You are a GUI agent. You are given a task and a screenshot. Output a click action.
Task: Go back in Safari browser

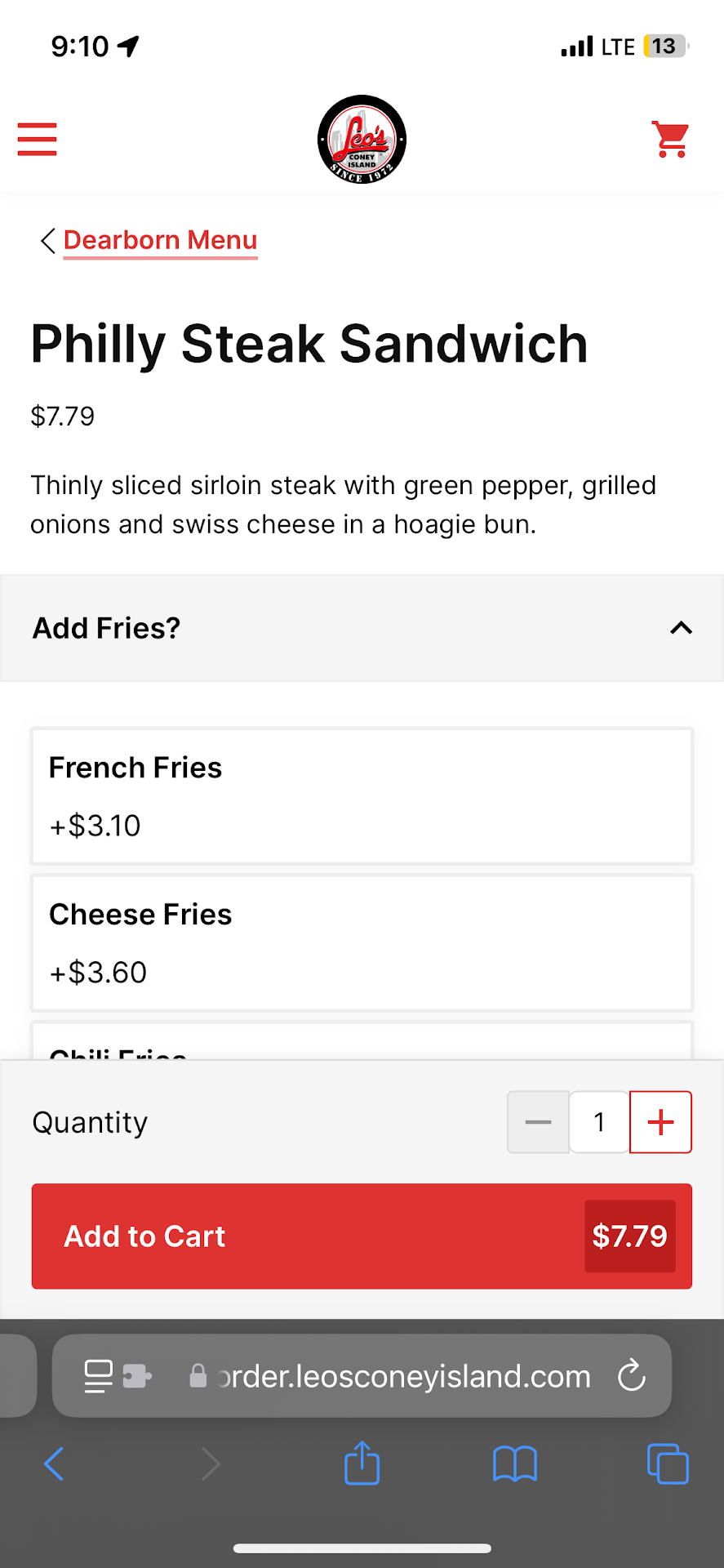[x=55, y=1463]
